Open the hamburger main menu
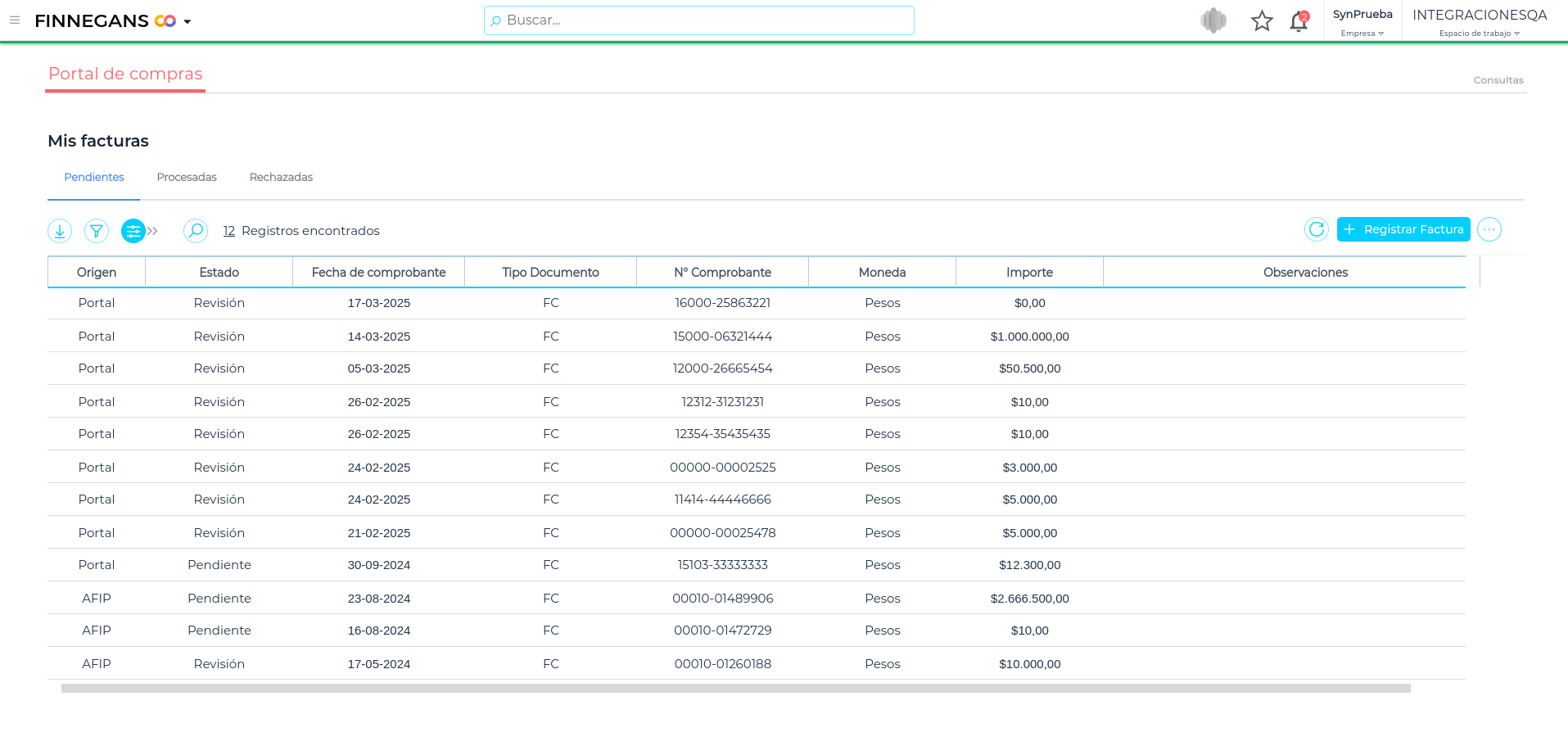Screen dimensions: 1568x746 (x=15, y=20)
